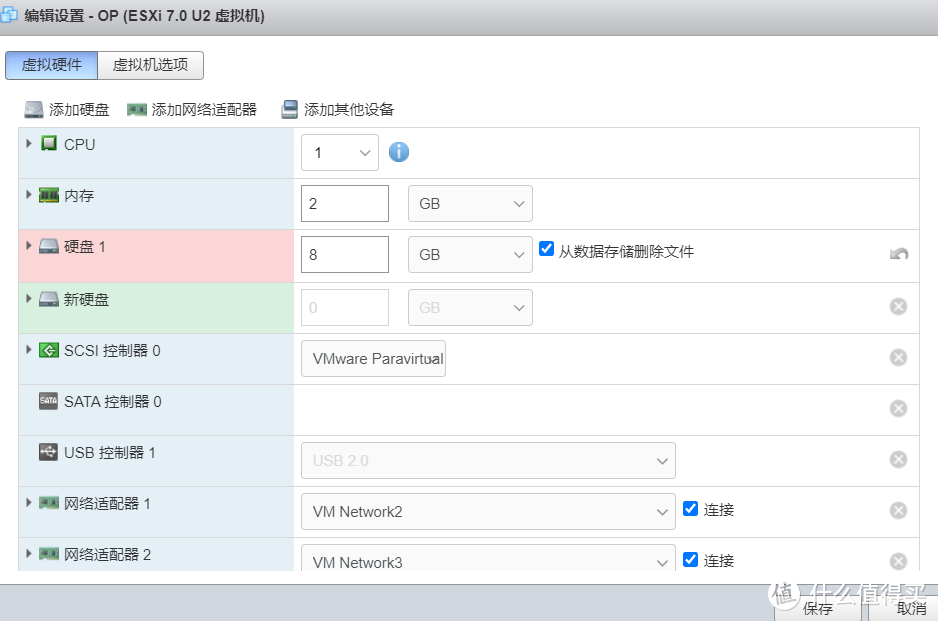Expand Hard disk 1 details
The width and height of the screenshot is (938, 621).
click(29, 245)
